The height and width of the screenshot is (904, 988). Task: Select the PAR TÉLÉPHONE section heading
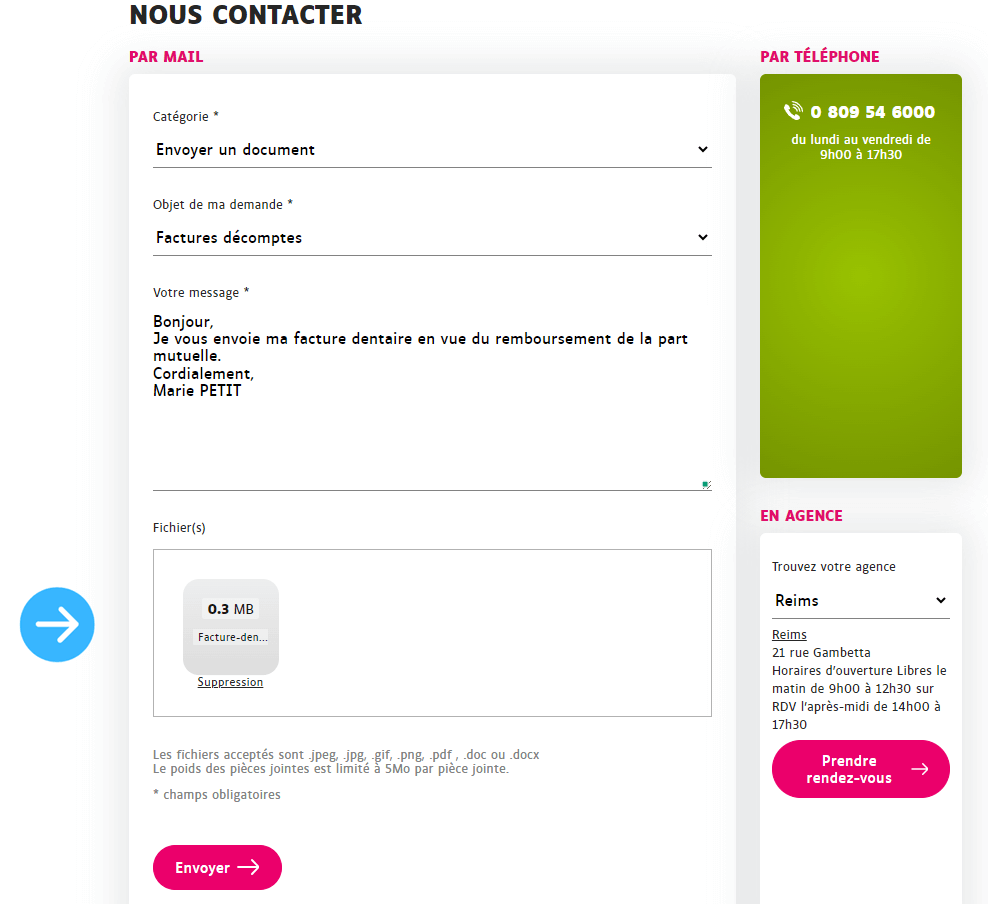click(x=820, y=57)
